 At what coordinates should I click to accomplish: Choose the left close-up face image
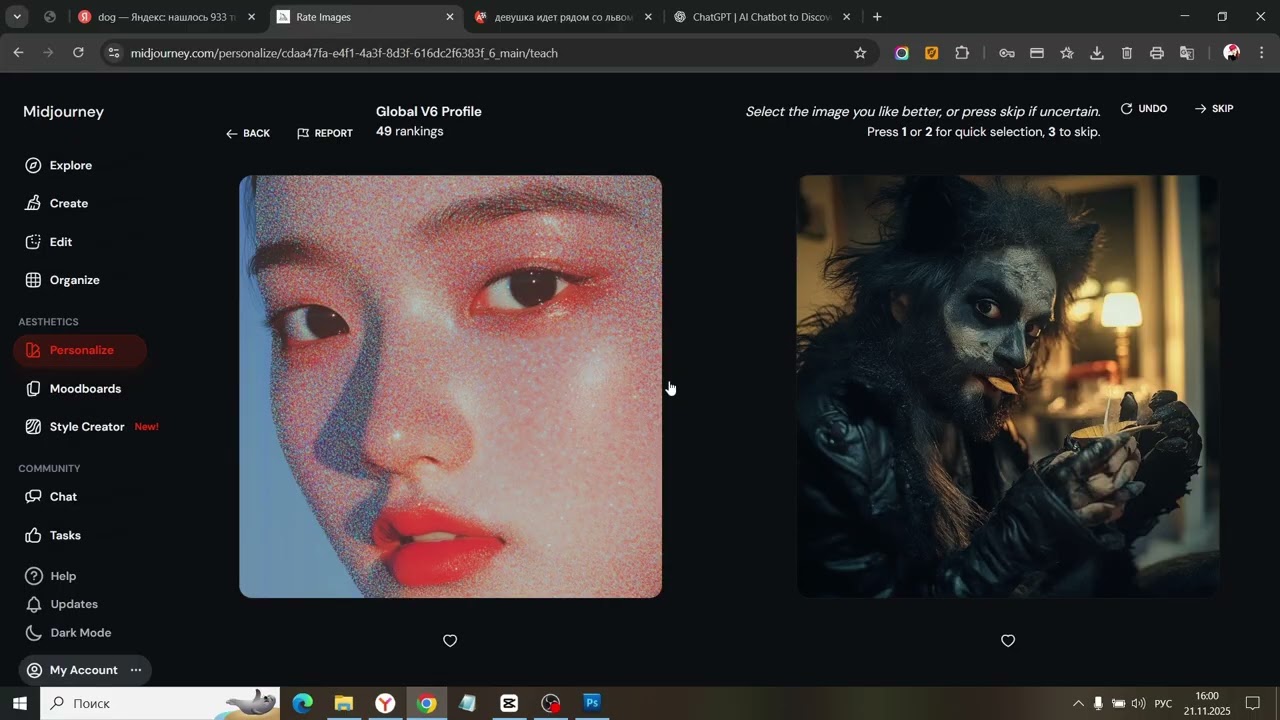[450, 387]
